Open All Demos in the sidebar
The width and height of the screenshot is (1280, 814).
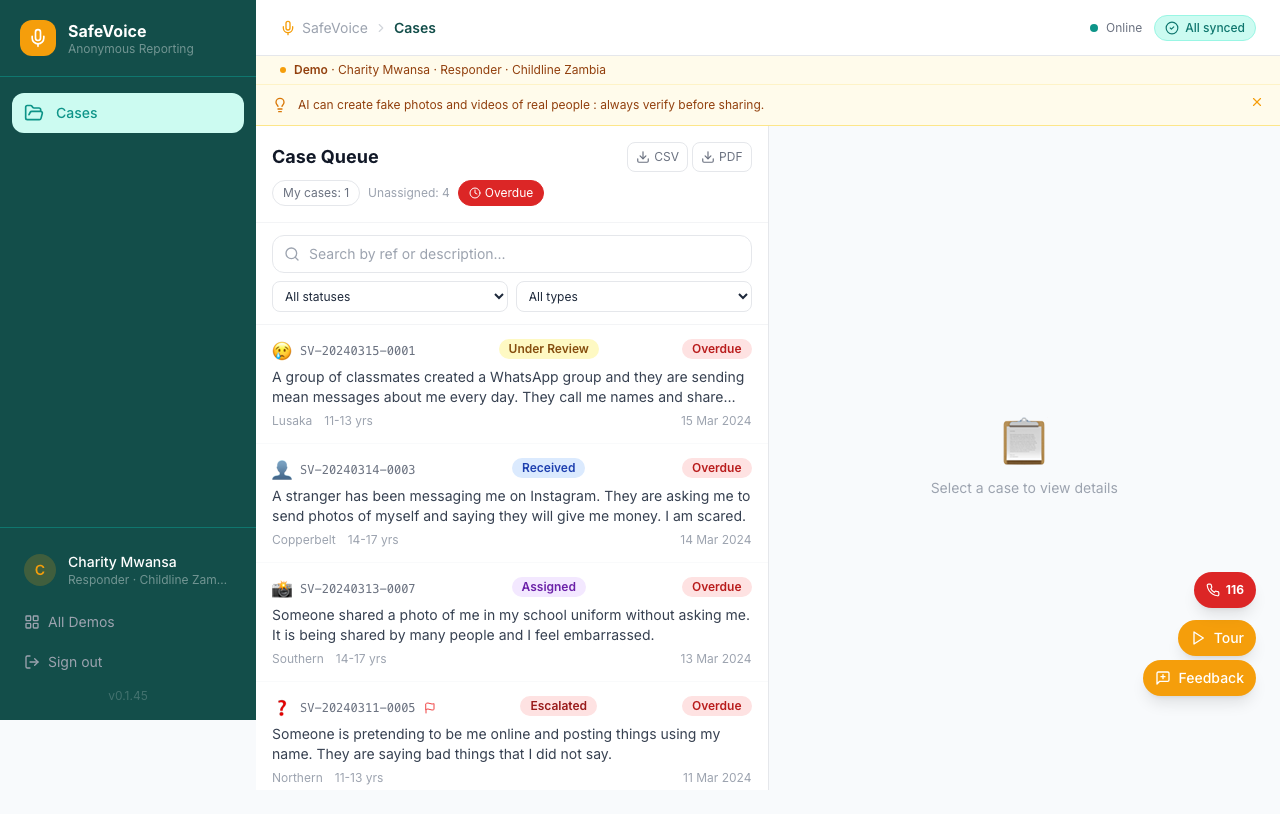(x=70, y=622)
